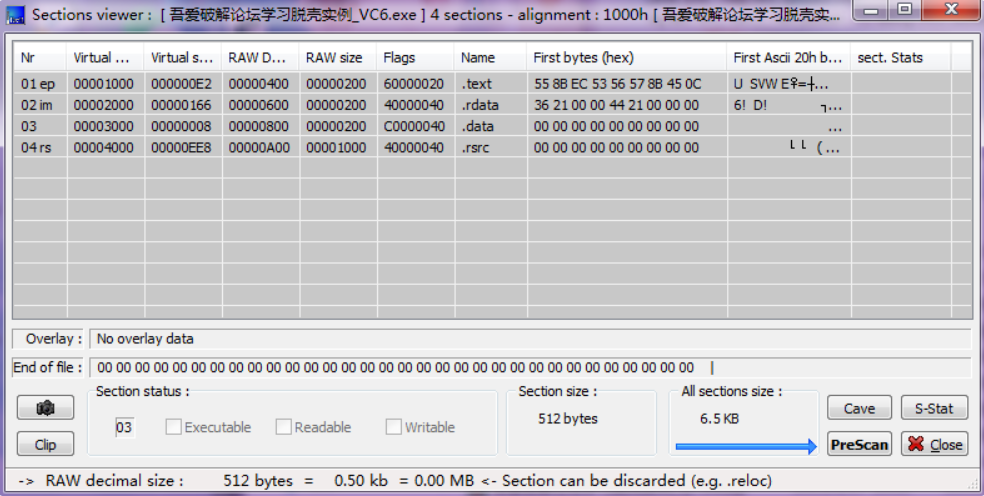
Task: Toggle the Readable checkbox
Action: tap(284, 427)
